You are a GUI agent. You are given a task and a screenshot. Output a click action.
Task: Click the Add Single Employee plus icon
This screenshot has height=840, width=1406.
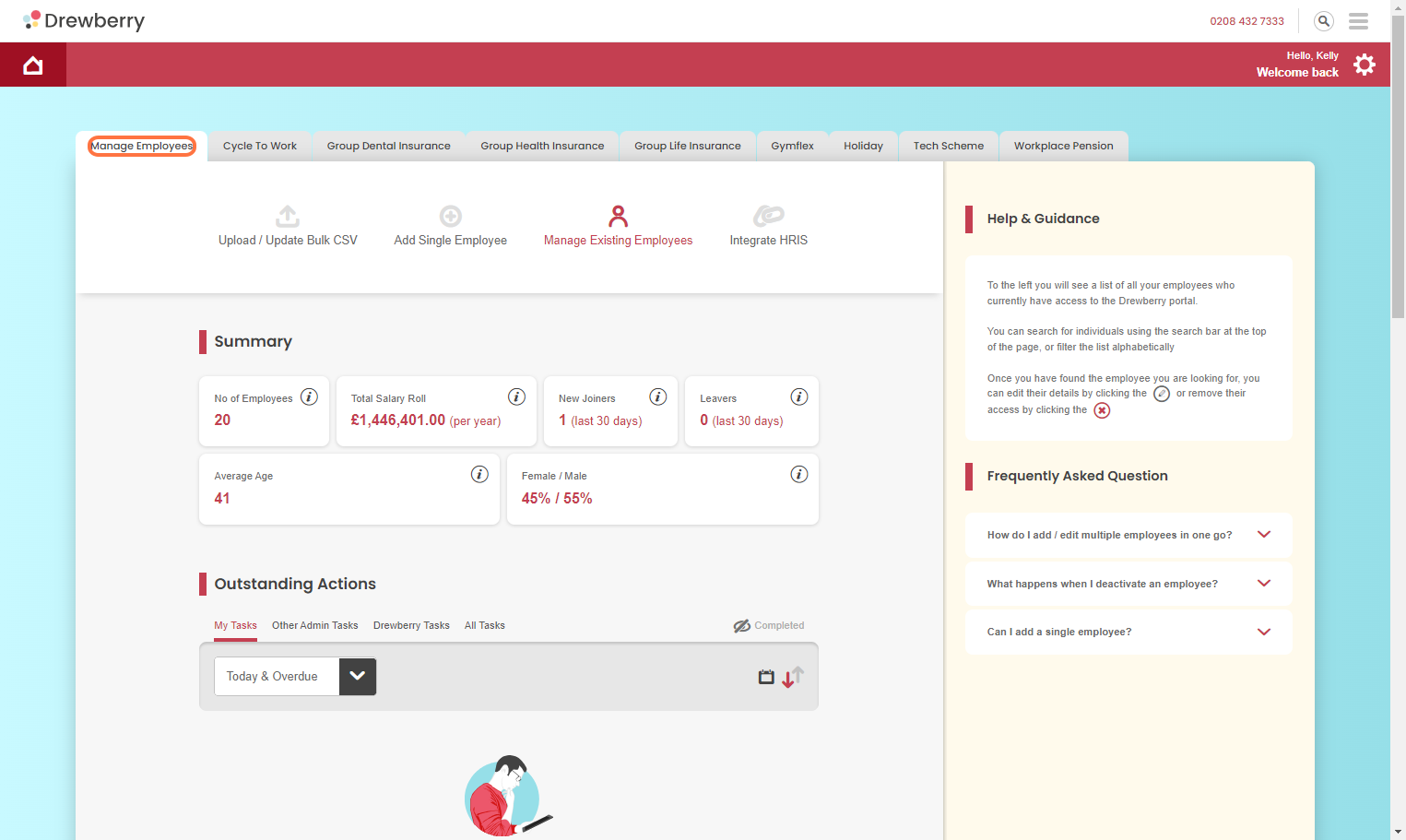tap(451, 216)
